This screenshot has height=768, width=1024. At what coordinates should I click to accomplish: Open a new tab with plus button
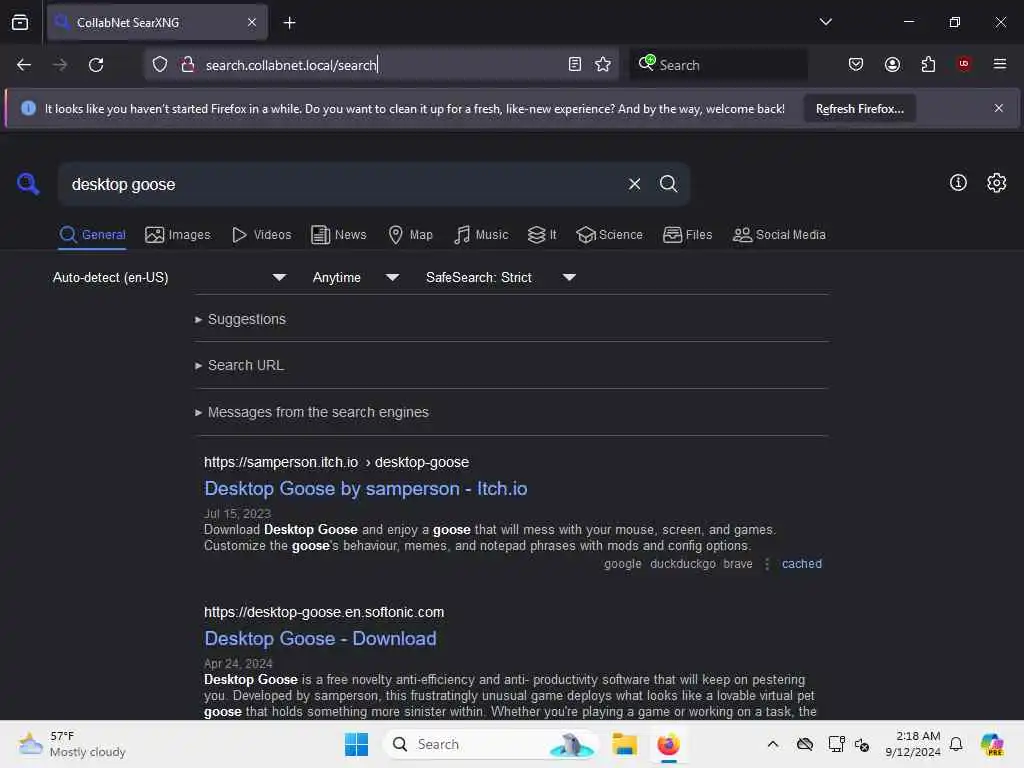coord(289,23)
